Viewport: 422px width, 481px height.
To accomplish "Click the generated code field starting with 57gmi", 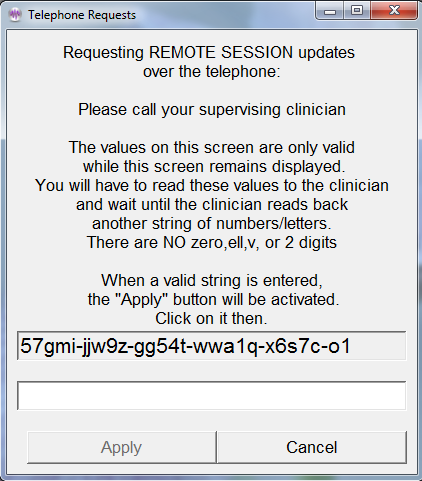I will [x=211, y=346].
